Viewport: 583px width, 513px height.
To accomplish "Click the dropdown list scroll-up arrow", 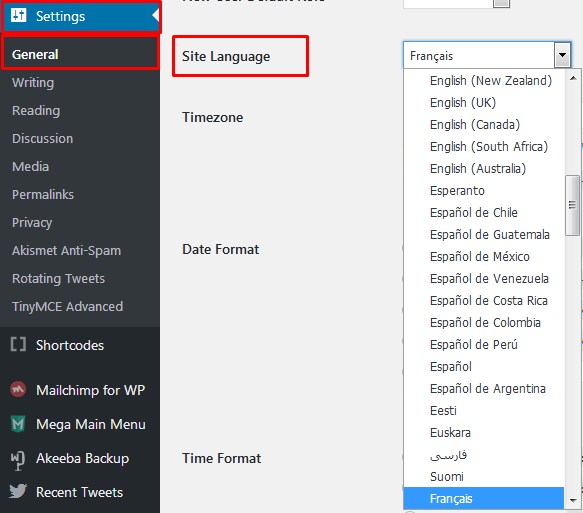I will (573, 78).
